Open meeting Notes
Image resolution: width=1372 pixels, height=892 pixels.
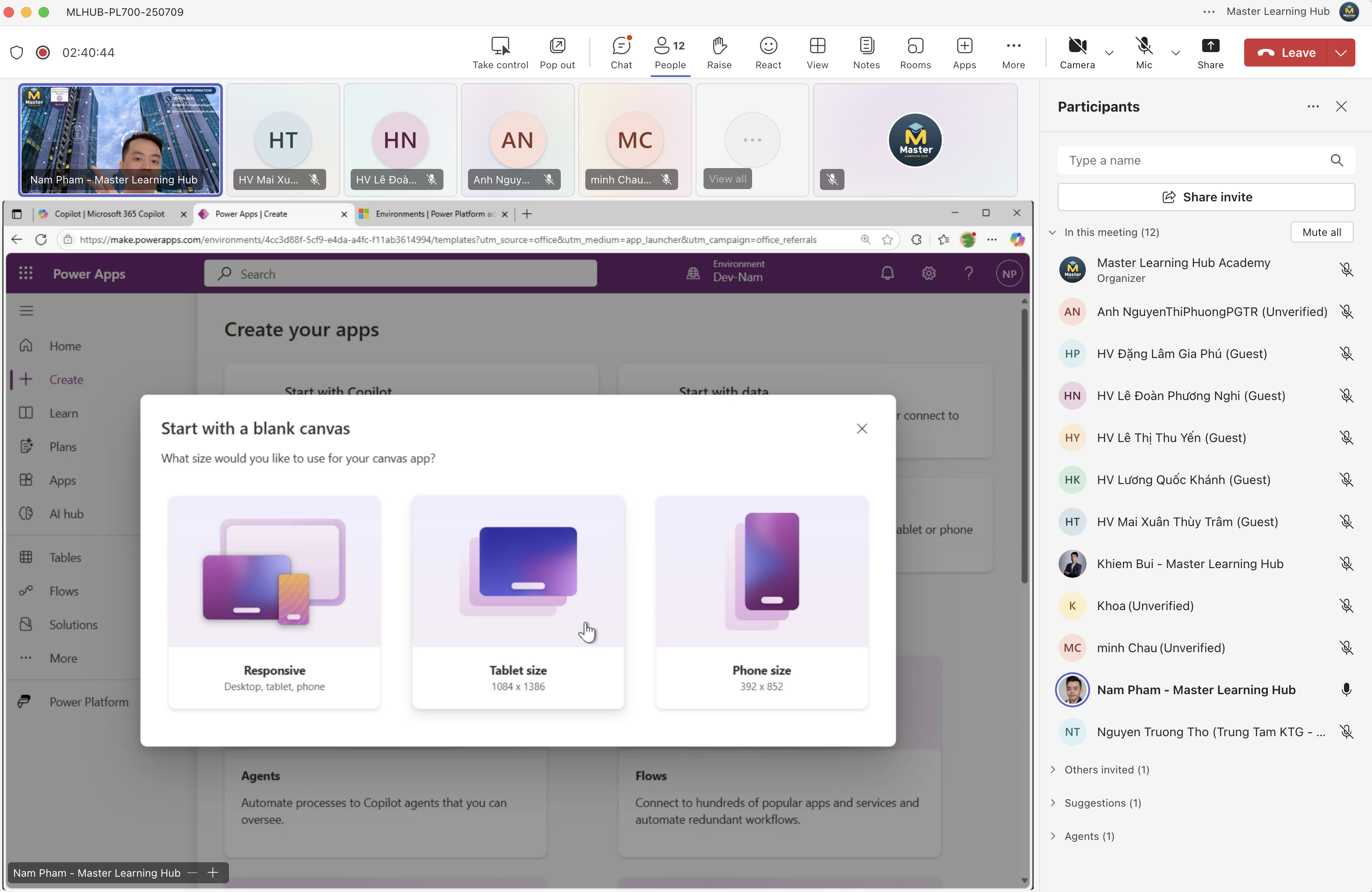(x=866, y=53)
